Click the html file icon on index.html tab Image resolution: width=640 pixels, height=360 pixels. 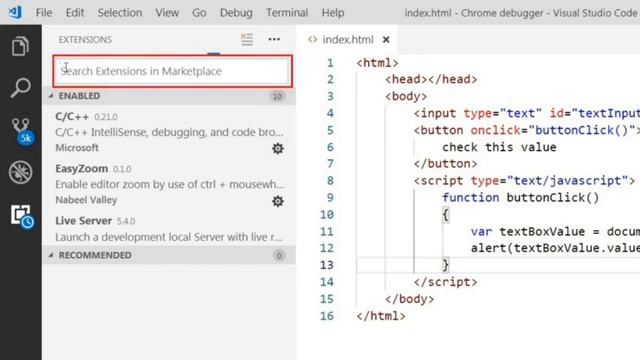pyautogui.click(x=313, y=39)
